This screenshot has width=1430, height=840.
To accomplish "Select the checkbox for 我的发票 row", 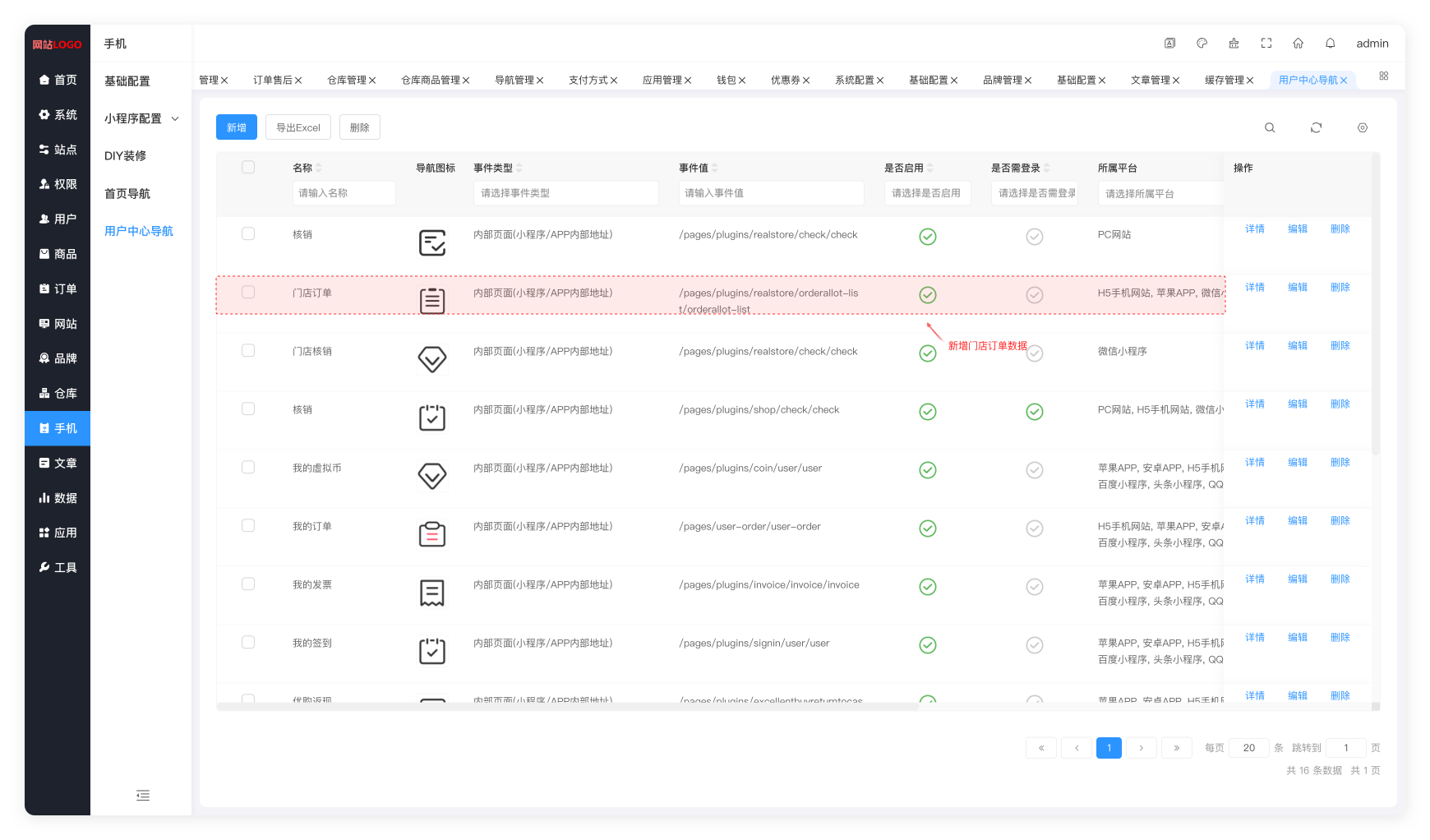I will pyautogui.click(x=248, y=584).
